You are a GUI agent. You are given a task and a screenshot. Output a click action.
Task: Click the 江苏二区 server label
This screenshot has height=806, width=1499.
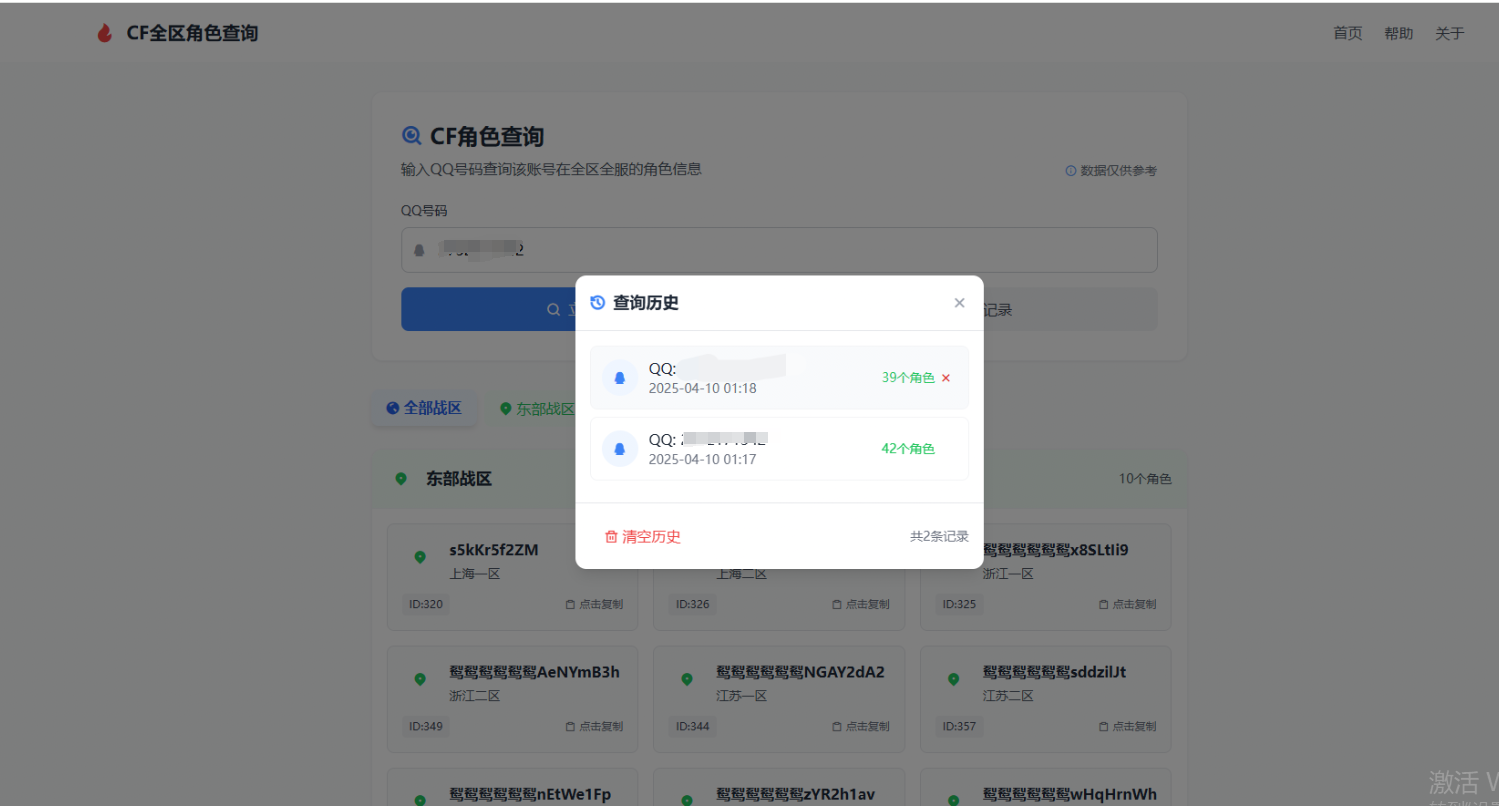[x=1008, y=696]
